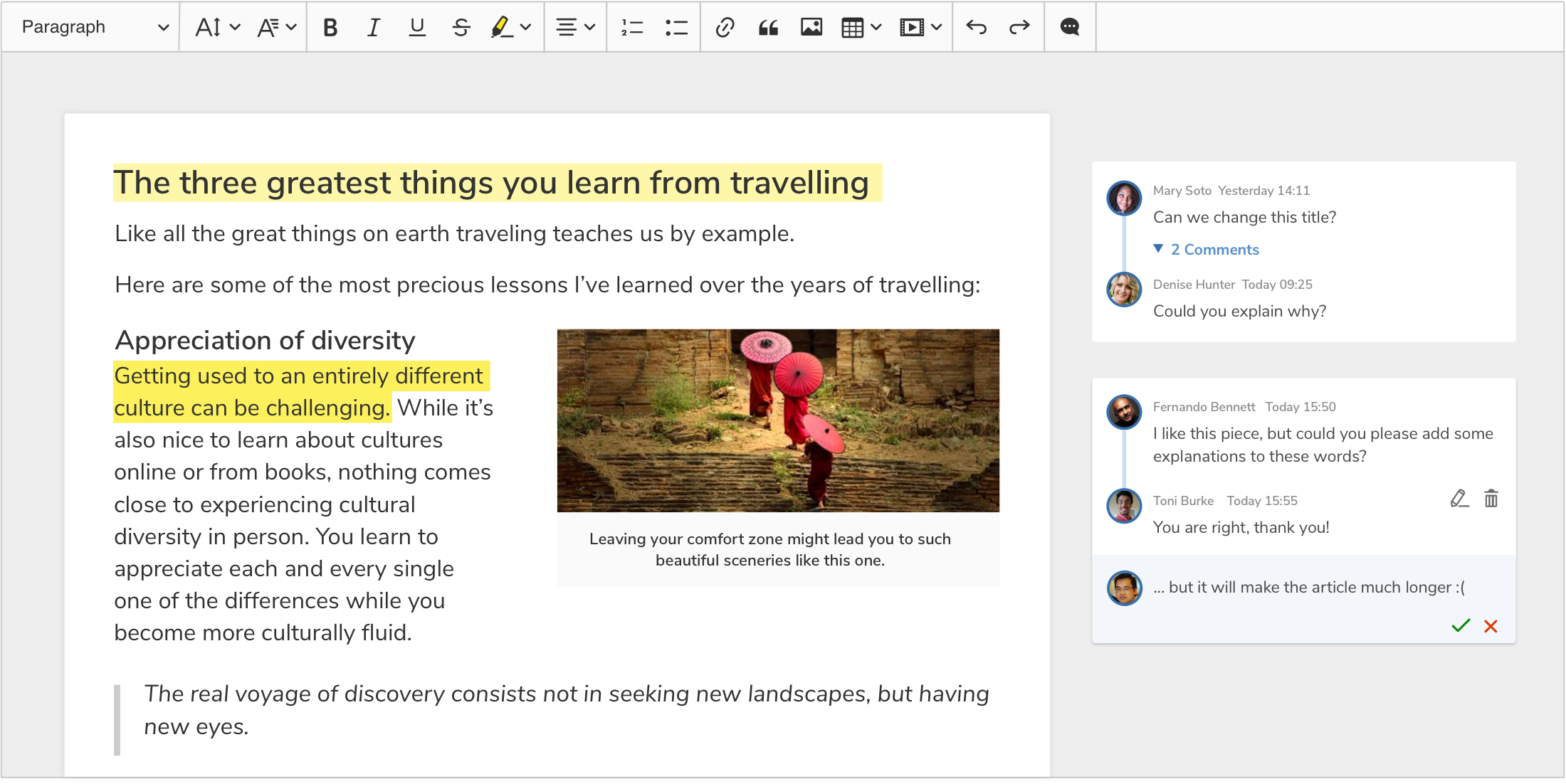This screenshot has height=784, width=1566.
Task: Click the Italic formatting icon
Action: click(x=372, y=27)
